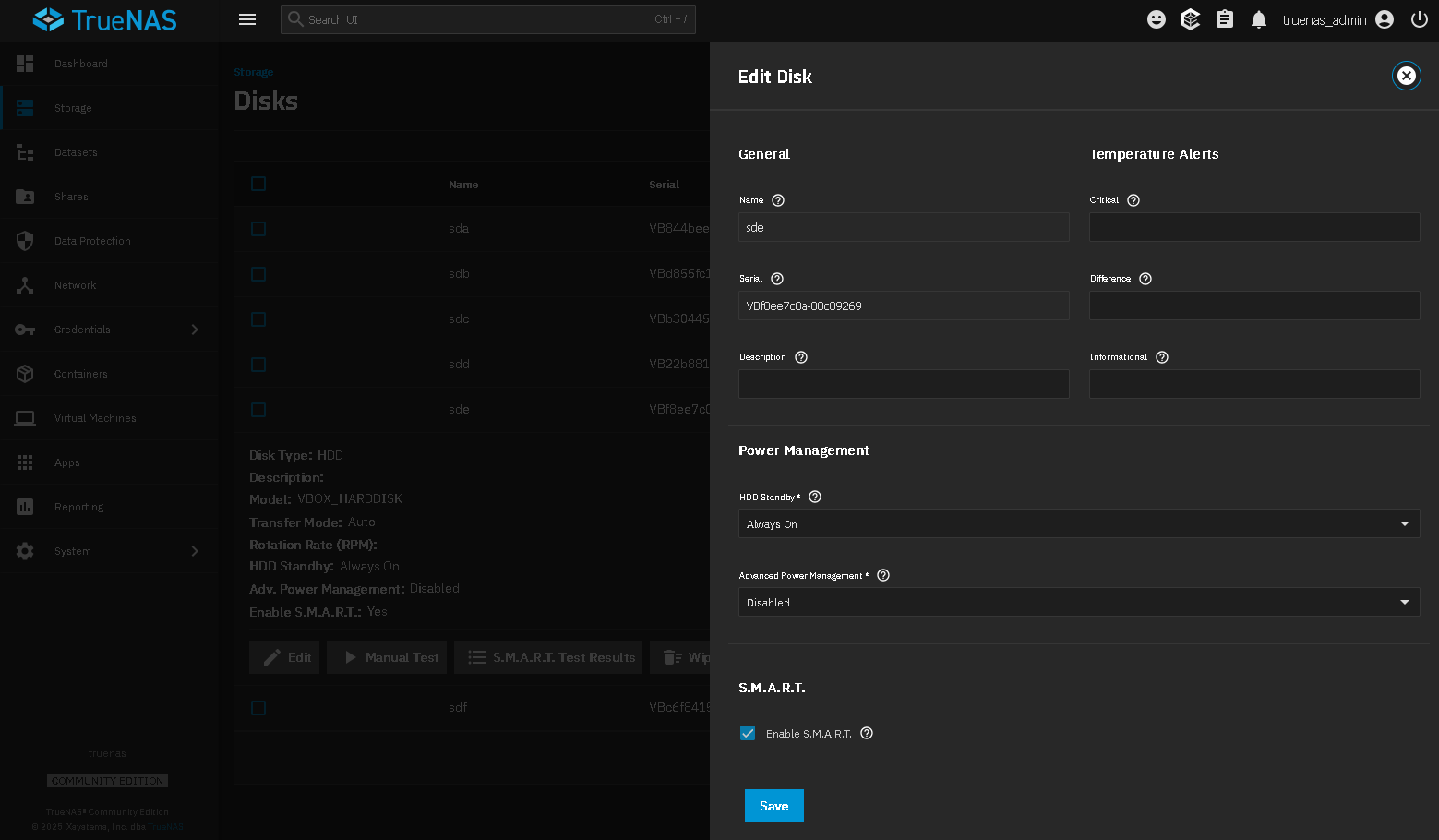Viewport: 1439px width, 840px height.
Task: Open the Jobs clipboard icon
Action: 1224,19
